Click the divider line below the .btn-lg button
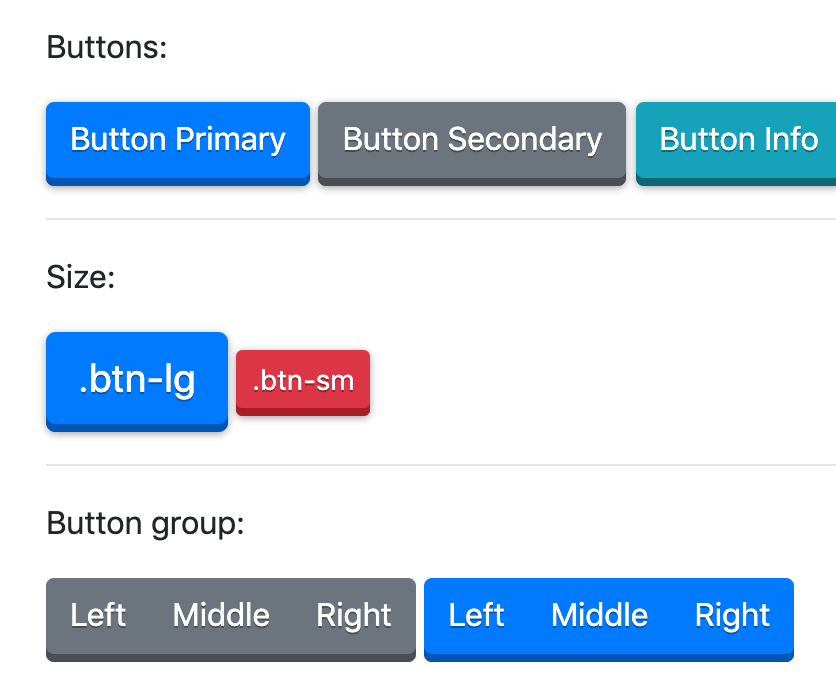This screenshot has width=836, height=696. 441,465
